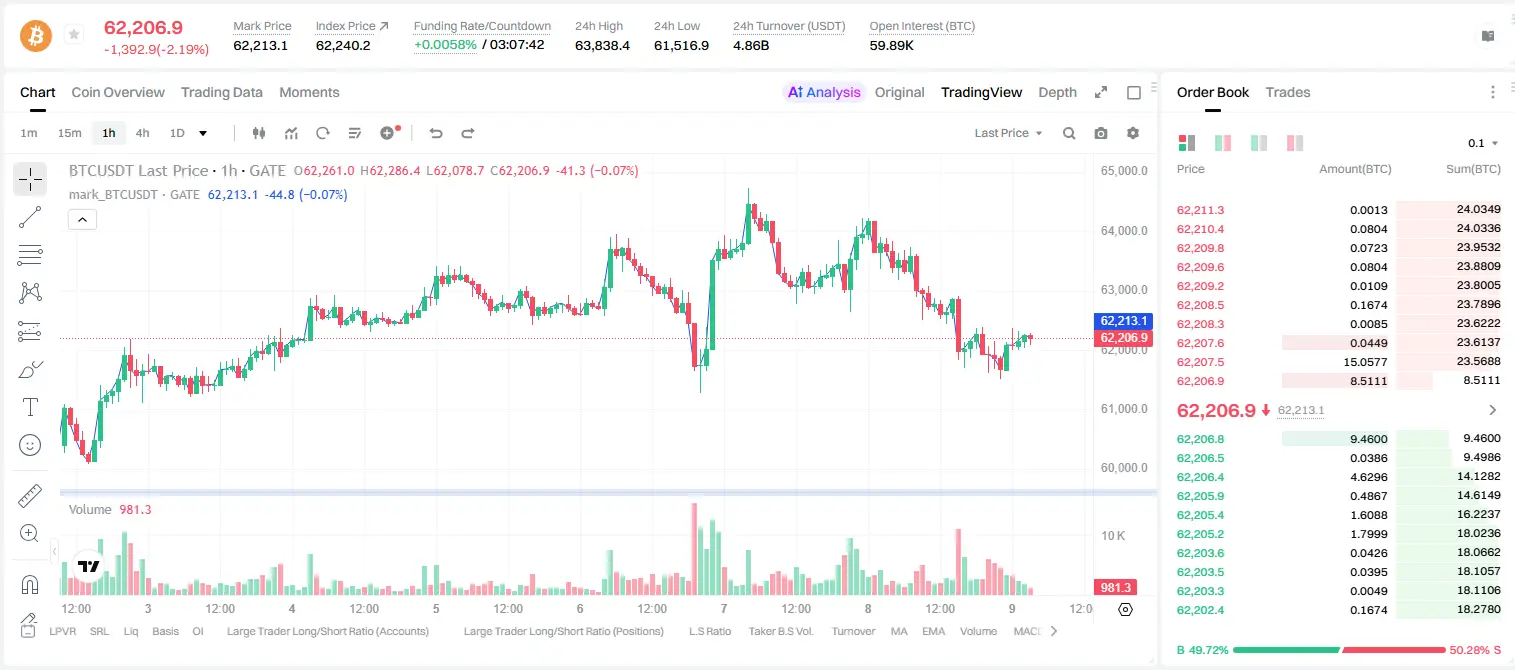Toggle the magnet snap mode

coord(30,585)
